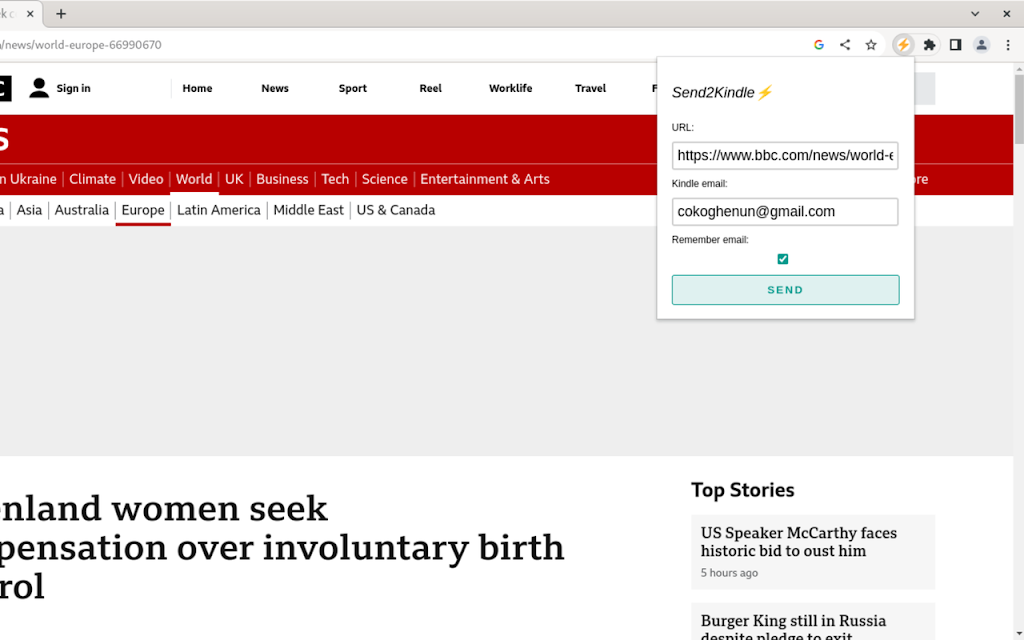The width and height of the screenshot is (1024, 640).
Task: Open the Extensions puzzle icon
Action: point(929,45)
